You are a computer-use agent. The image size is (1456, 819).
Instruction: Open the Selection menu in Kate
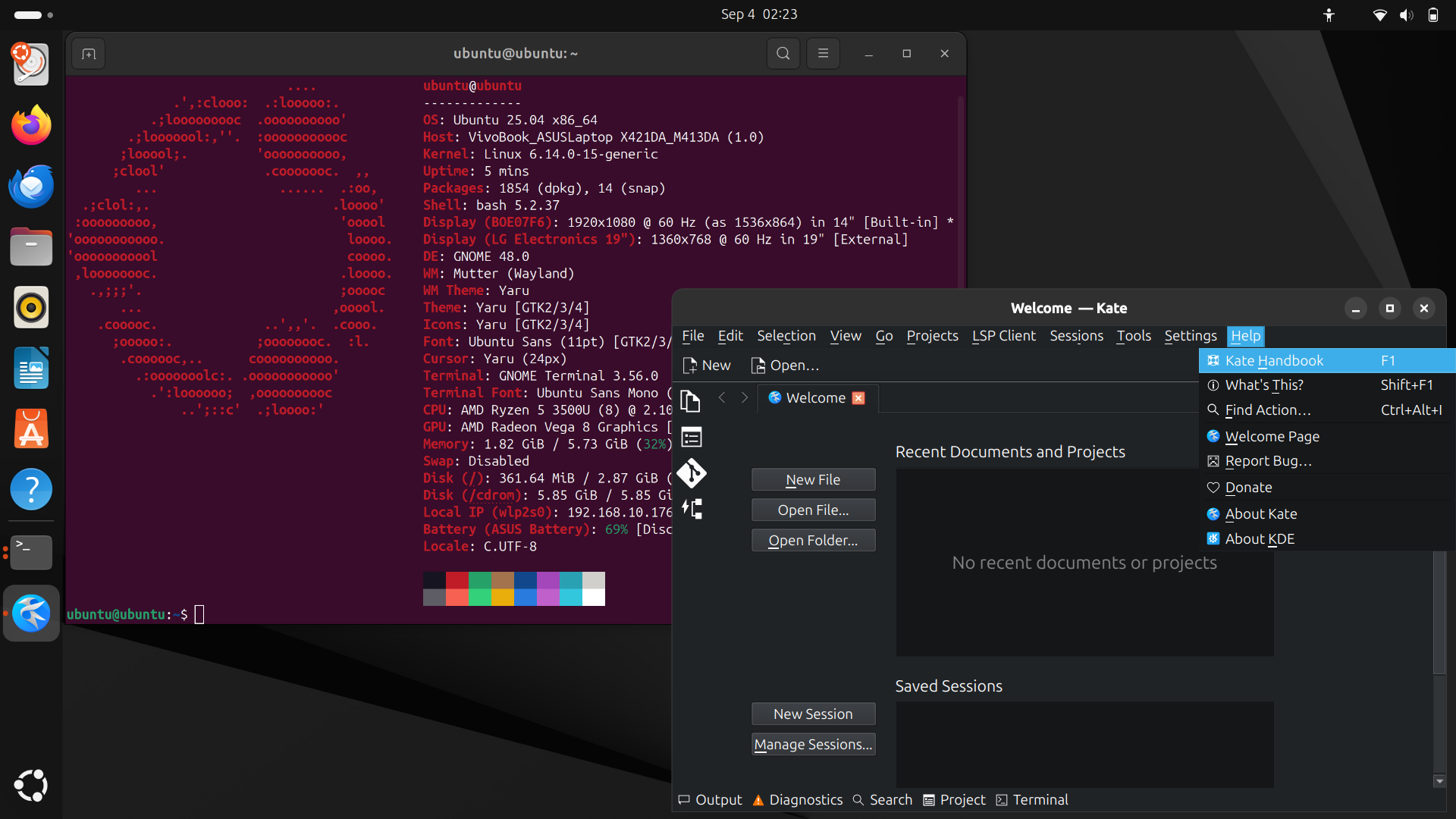click(786, 336)
